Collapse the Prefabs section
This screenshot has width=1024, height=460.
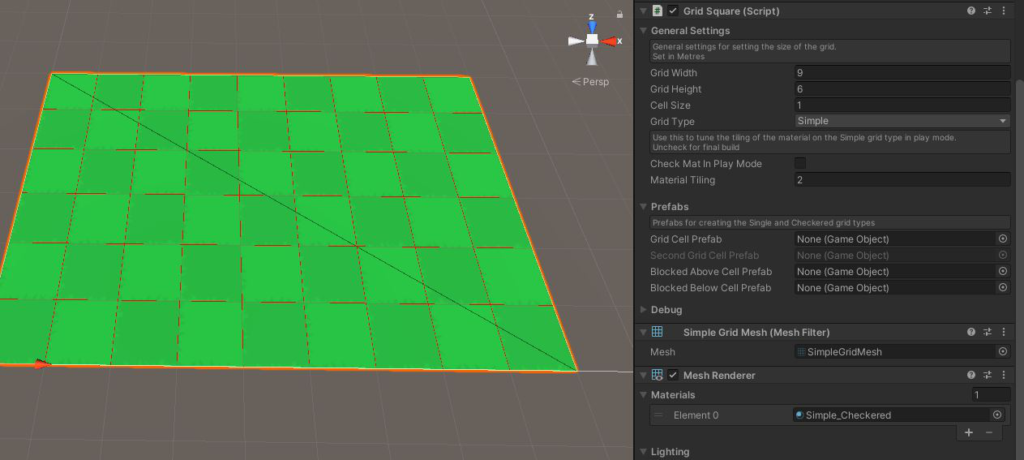tap(643, 206)
